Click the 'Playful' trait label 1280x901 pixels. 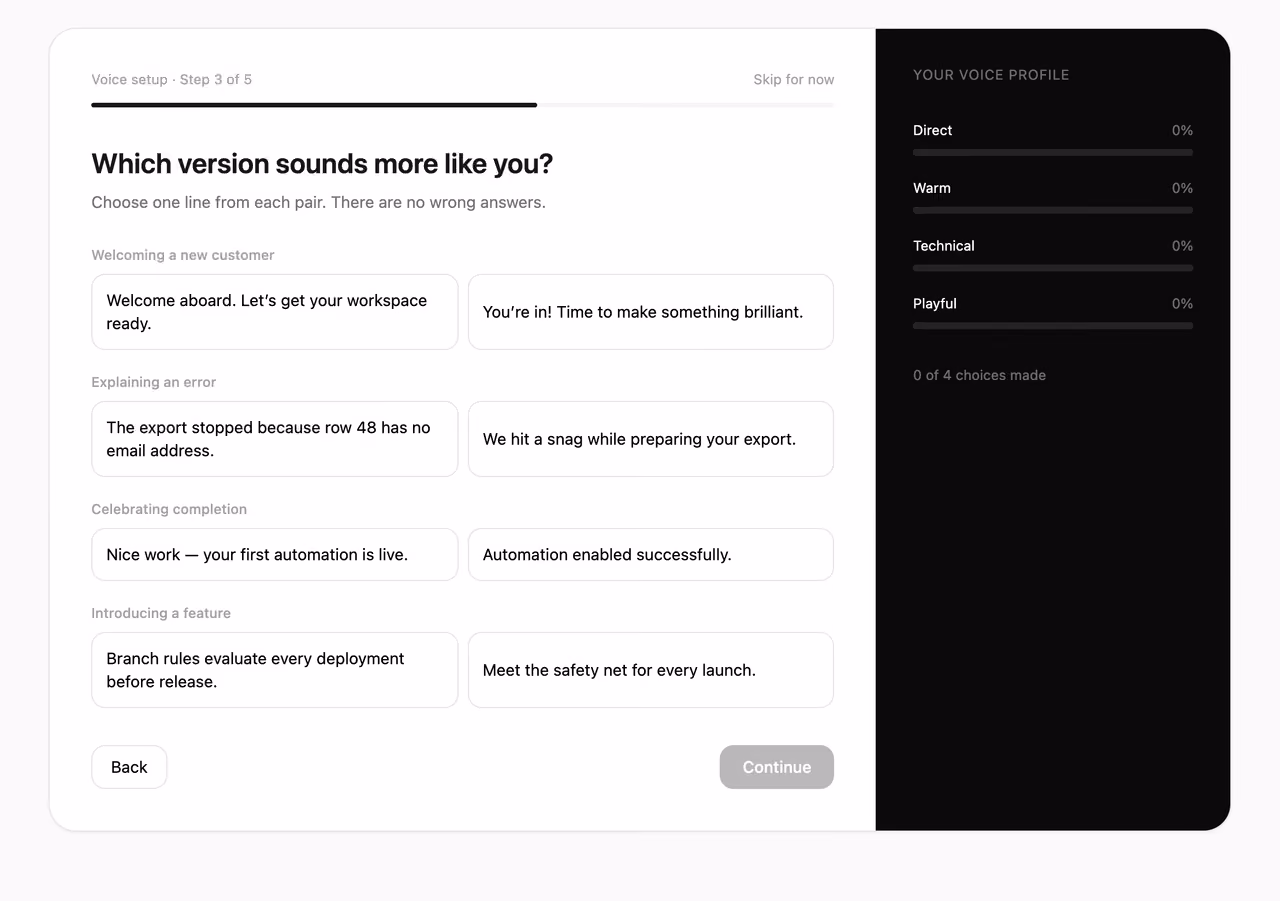(935, 304)
